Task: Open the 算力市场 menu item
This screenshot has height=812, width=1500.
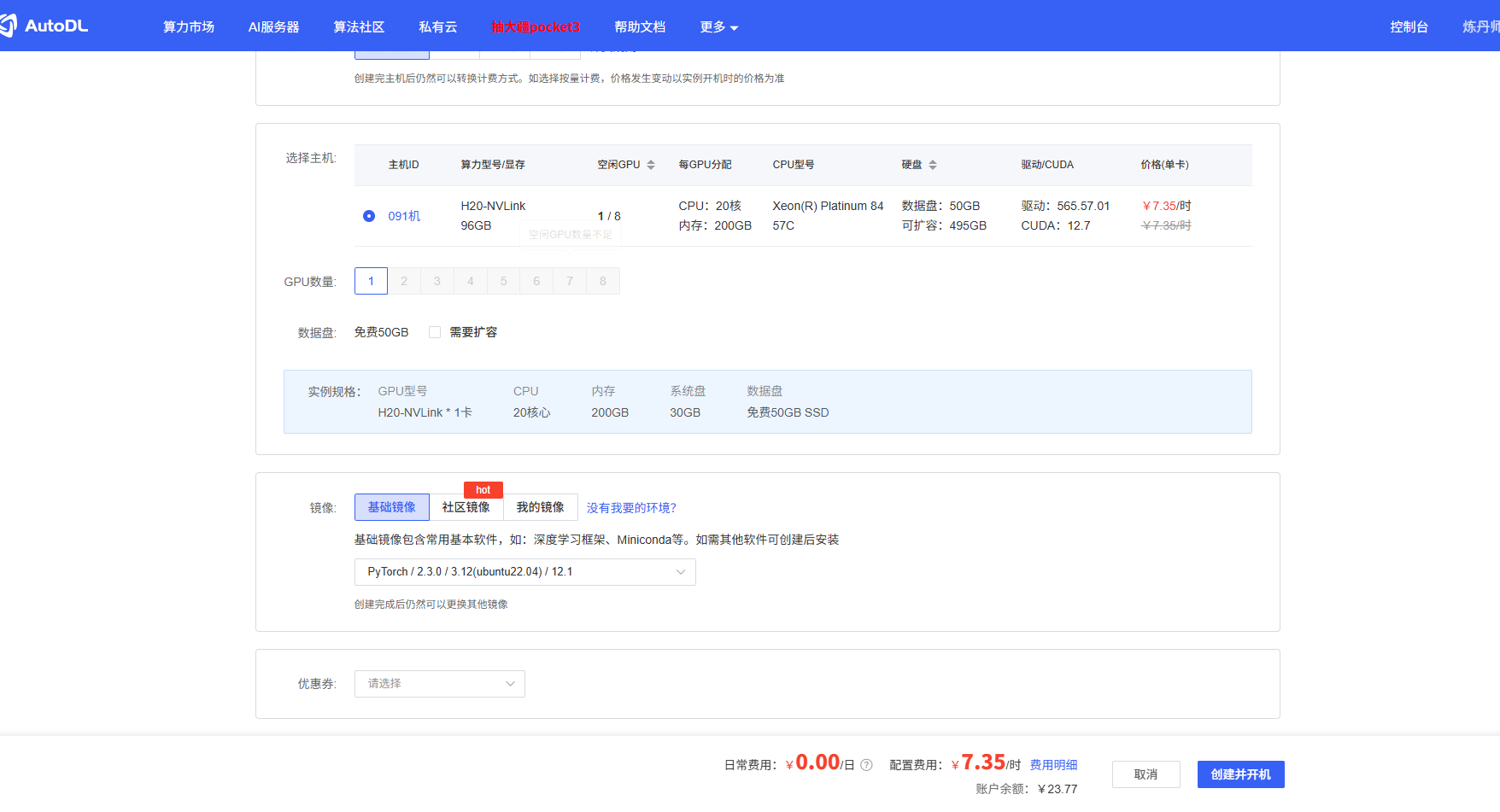Action: coord(187,26)
